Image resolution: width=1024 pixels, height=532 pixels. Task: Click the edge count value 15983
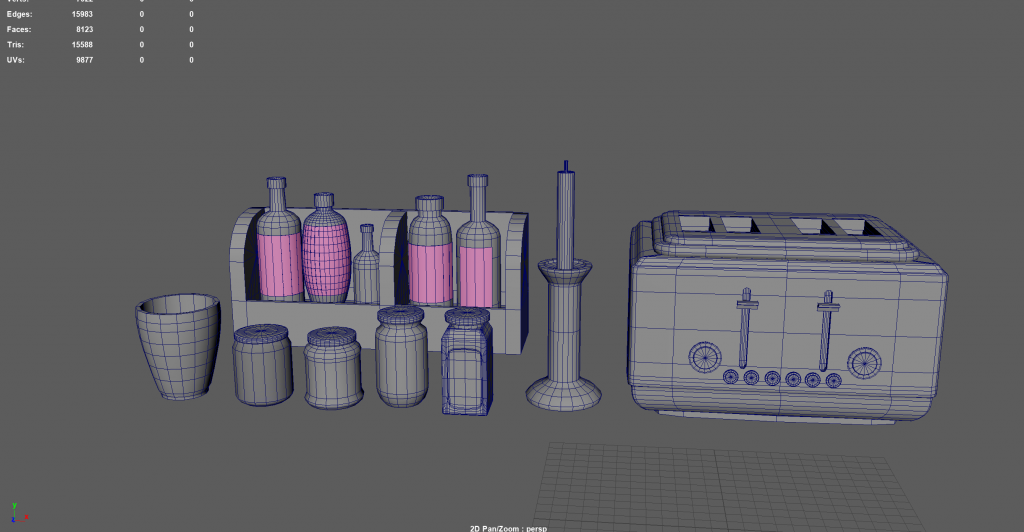(82, 14)
